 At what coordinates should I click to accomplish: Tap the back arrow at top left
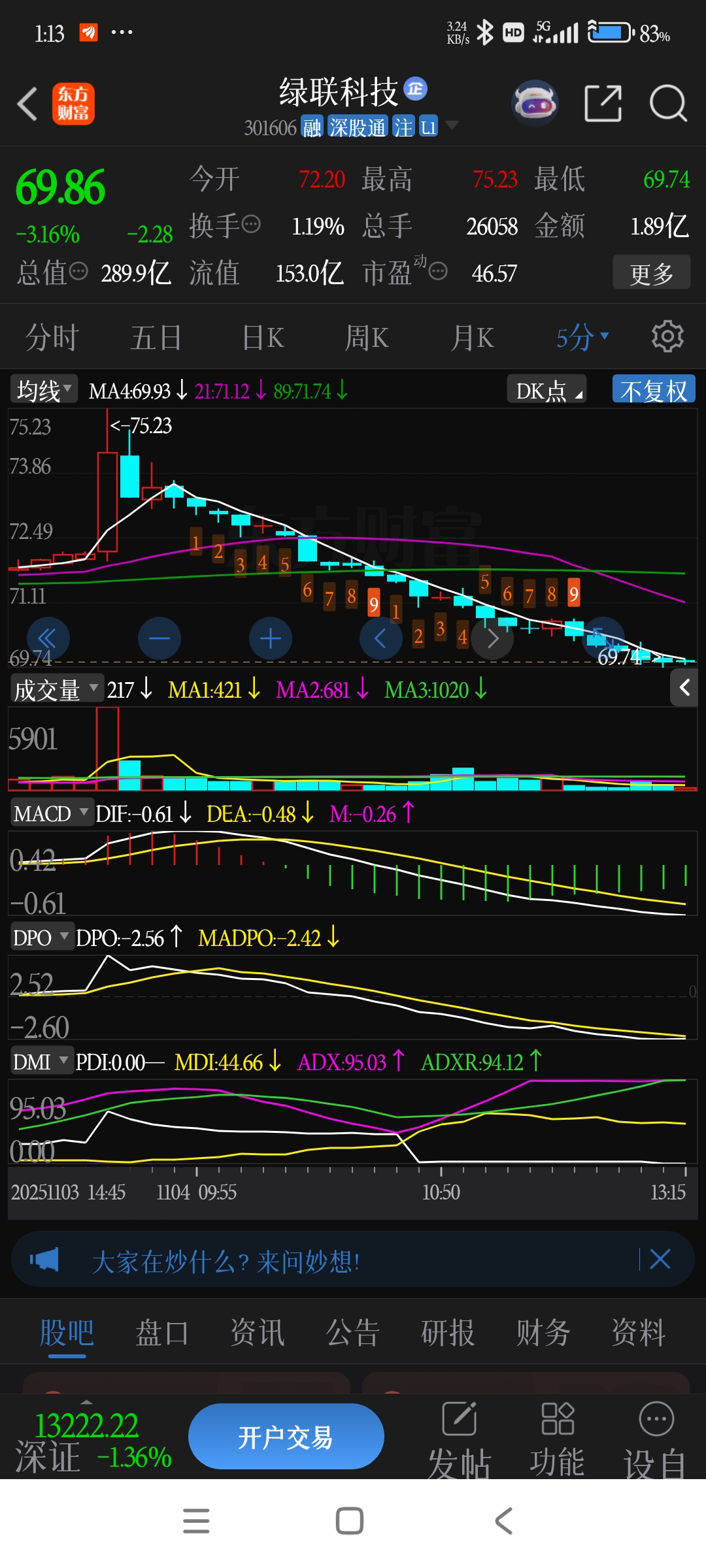pos(27,104)
